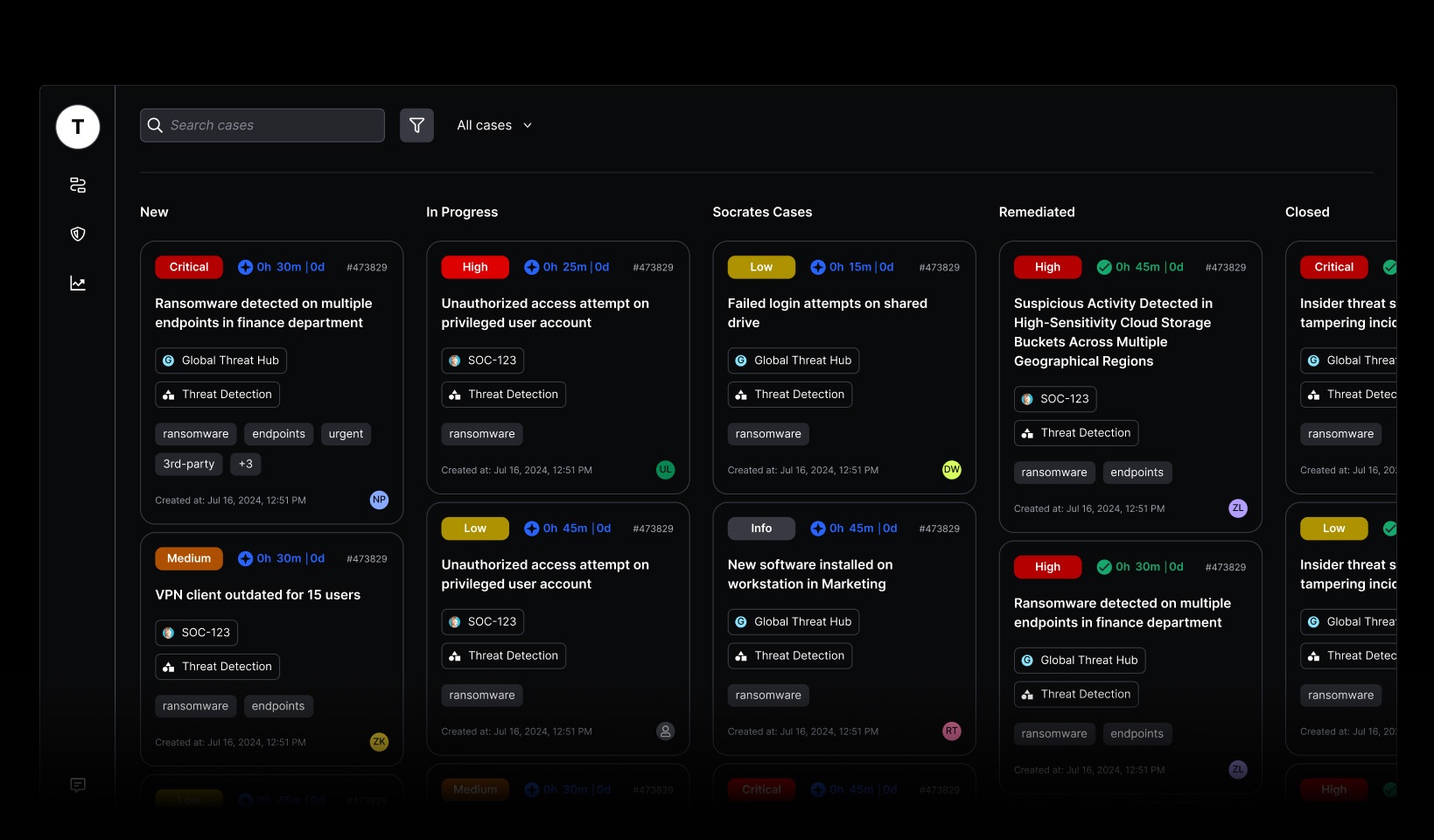Open the chat feedback icon at sidebar bottom
Screen dimensions: 1434x840
click(78, 785)
